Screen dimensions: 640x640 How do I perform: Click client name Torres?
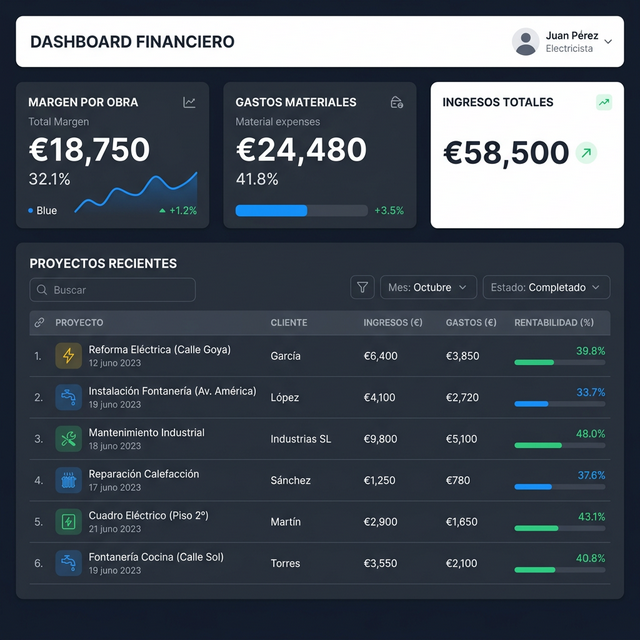[285, 563]
